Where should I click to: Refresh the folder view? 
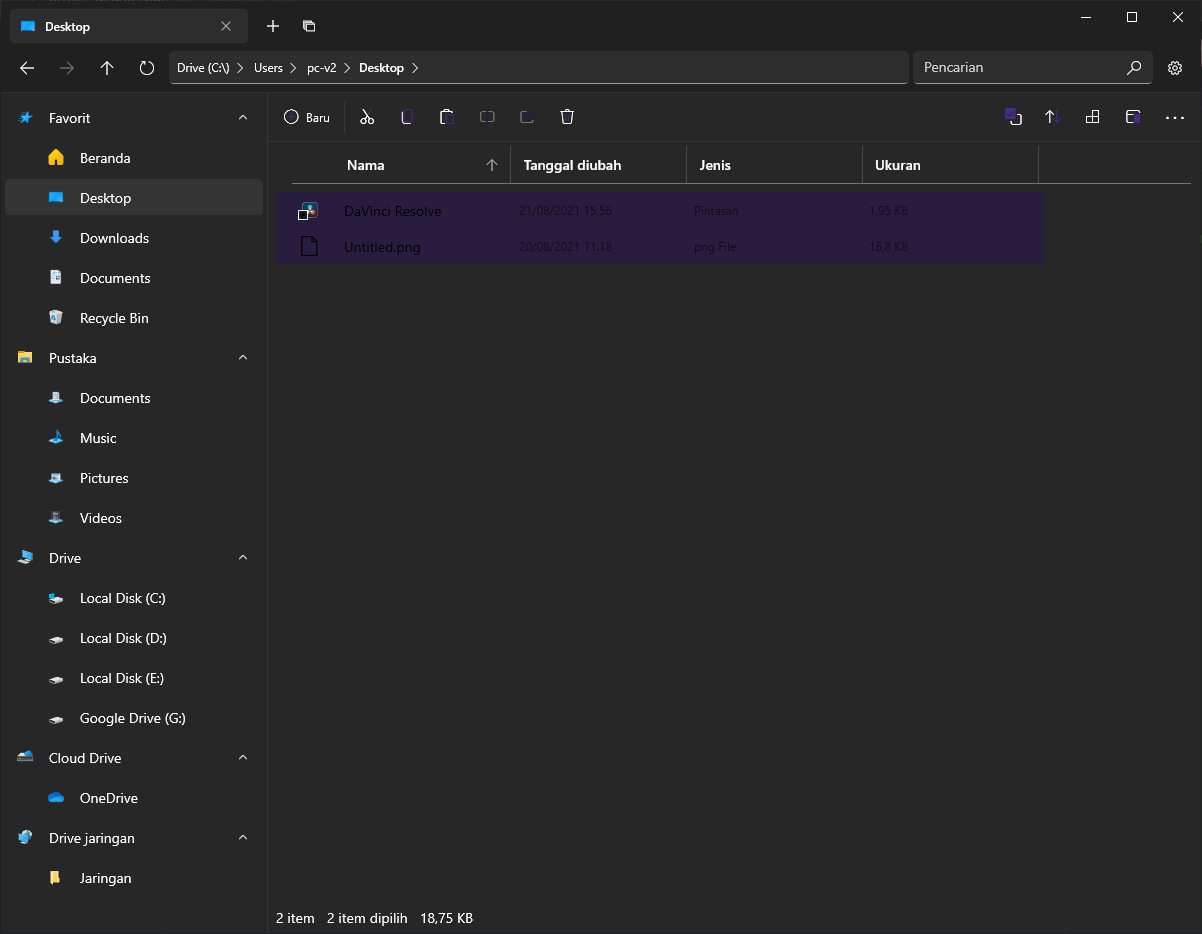tap(146, 67)
